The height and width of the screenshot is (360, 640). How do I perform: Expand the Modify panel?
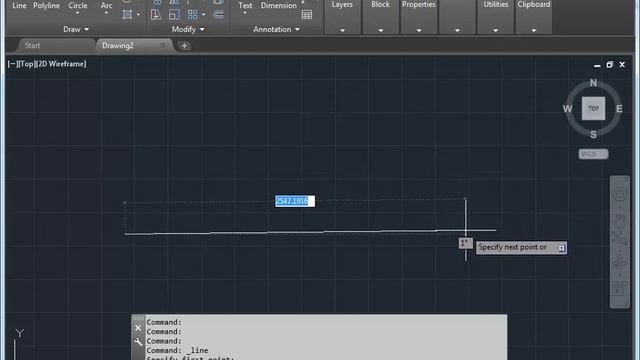click(x=188, y=29)
